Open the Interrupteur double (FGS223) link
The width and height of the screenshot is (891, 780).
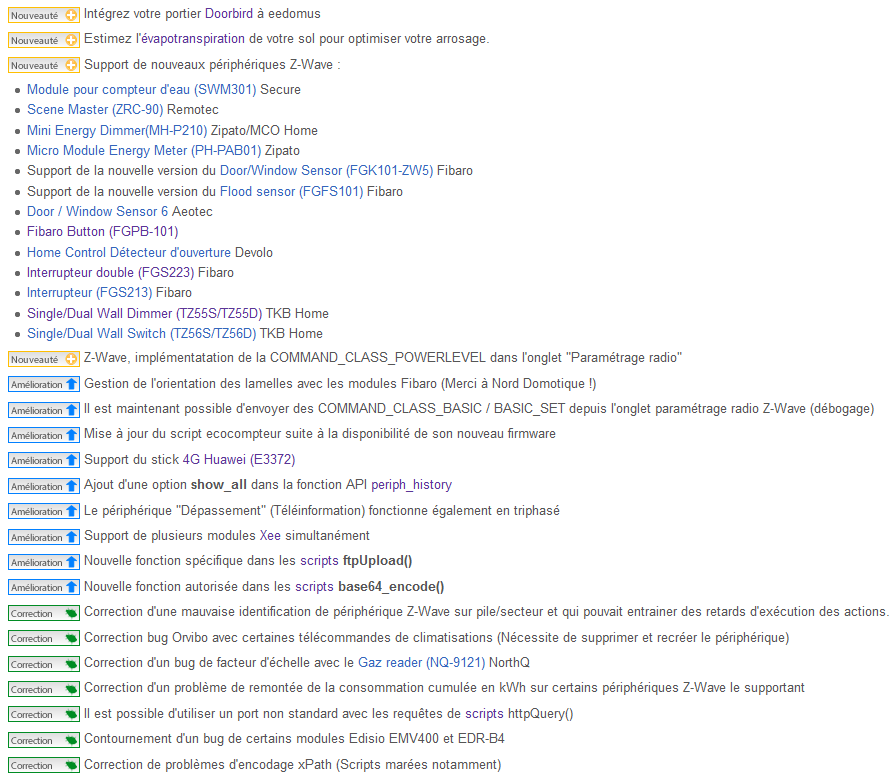pyautogui.click(x=111, y=273)
